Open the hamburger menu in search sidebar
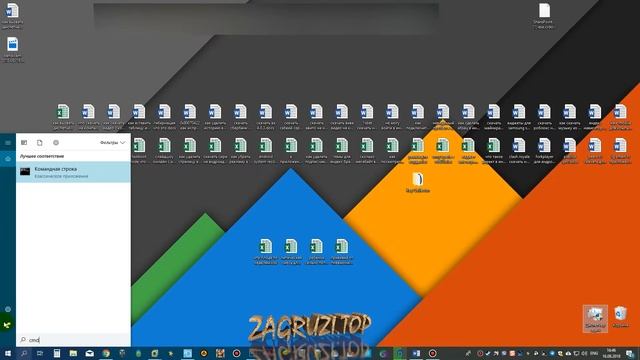 [x=8, y=142]
